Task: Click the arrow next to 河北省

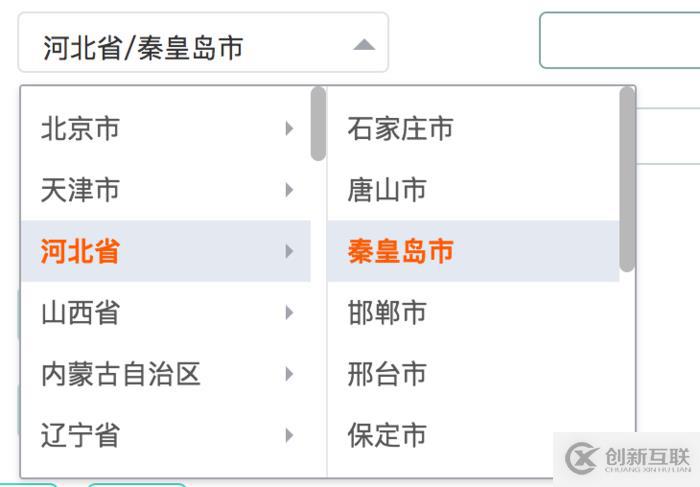Action: (289, 251)
